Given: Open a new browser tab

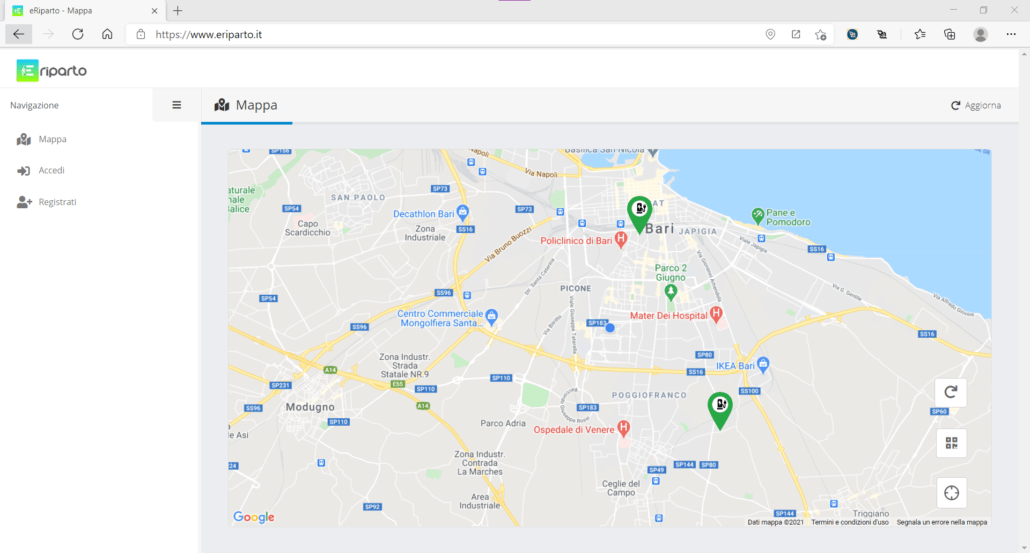Looking at the screenshot, I should [177, 11].
